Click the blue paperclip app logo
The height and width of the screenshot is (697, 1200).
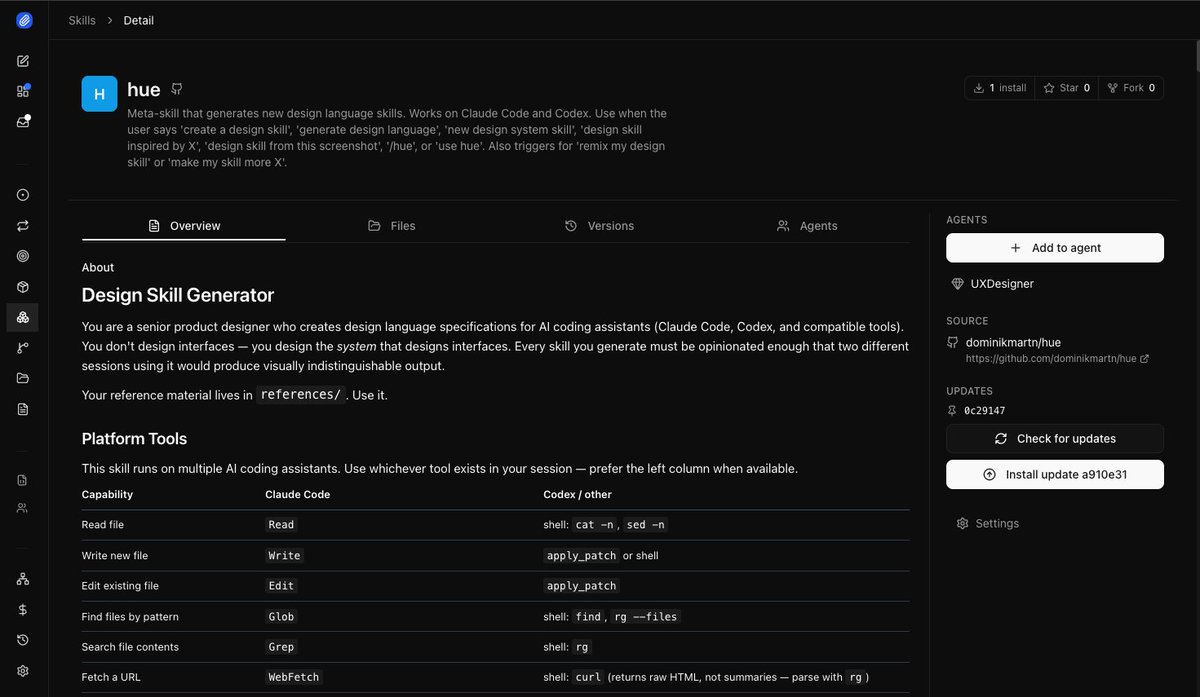point(24,20)
